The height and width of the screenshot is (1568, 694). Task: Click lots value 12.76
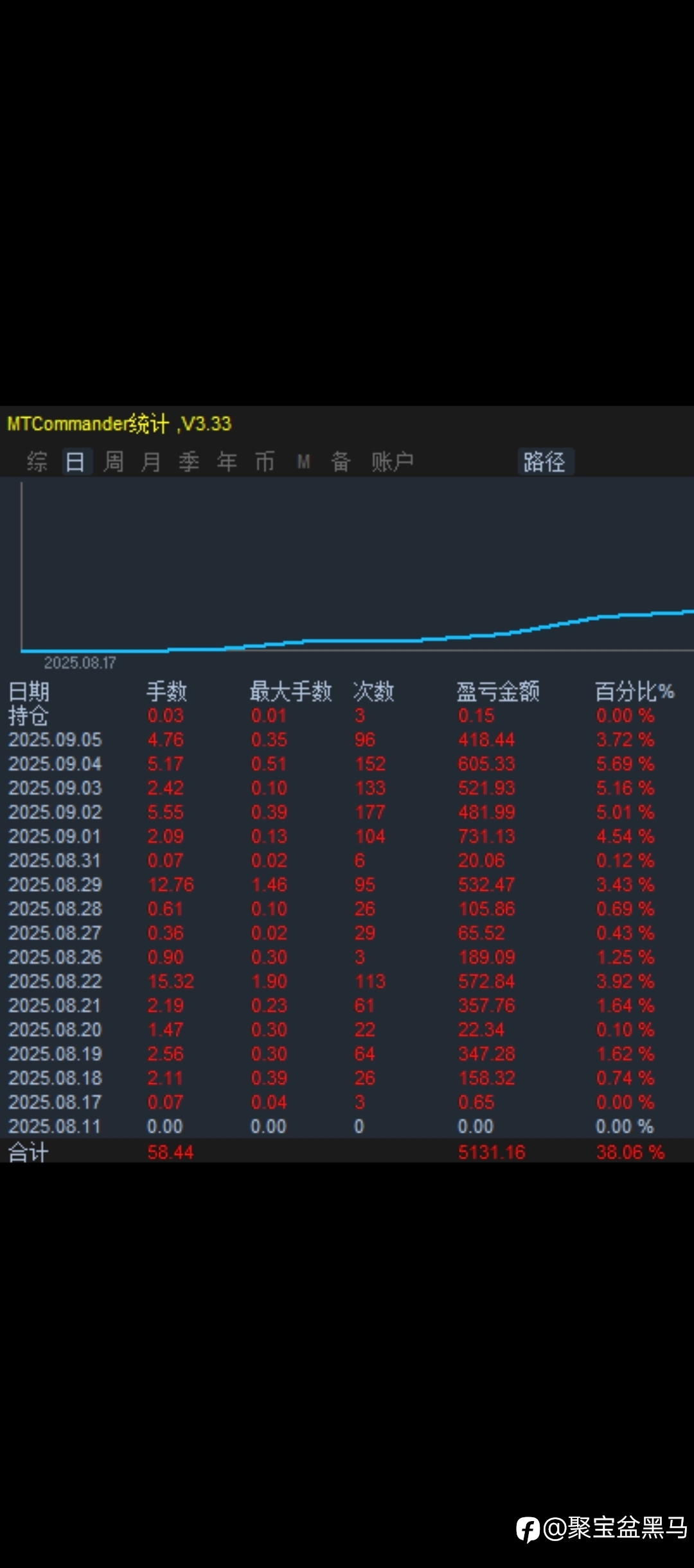[171, 885]
